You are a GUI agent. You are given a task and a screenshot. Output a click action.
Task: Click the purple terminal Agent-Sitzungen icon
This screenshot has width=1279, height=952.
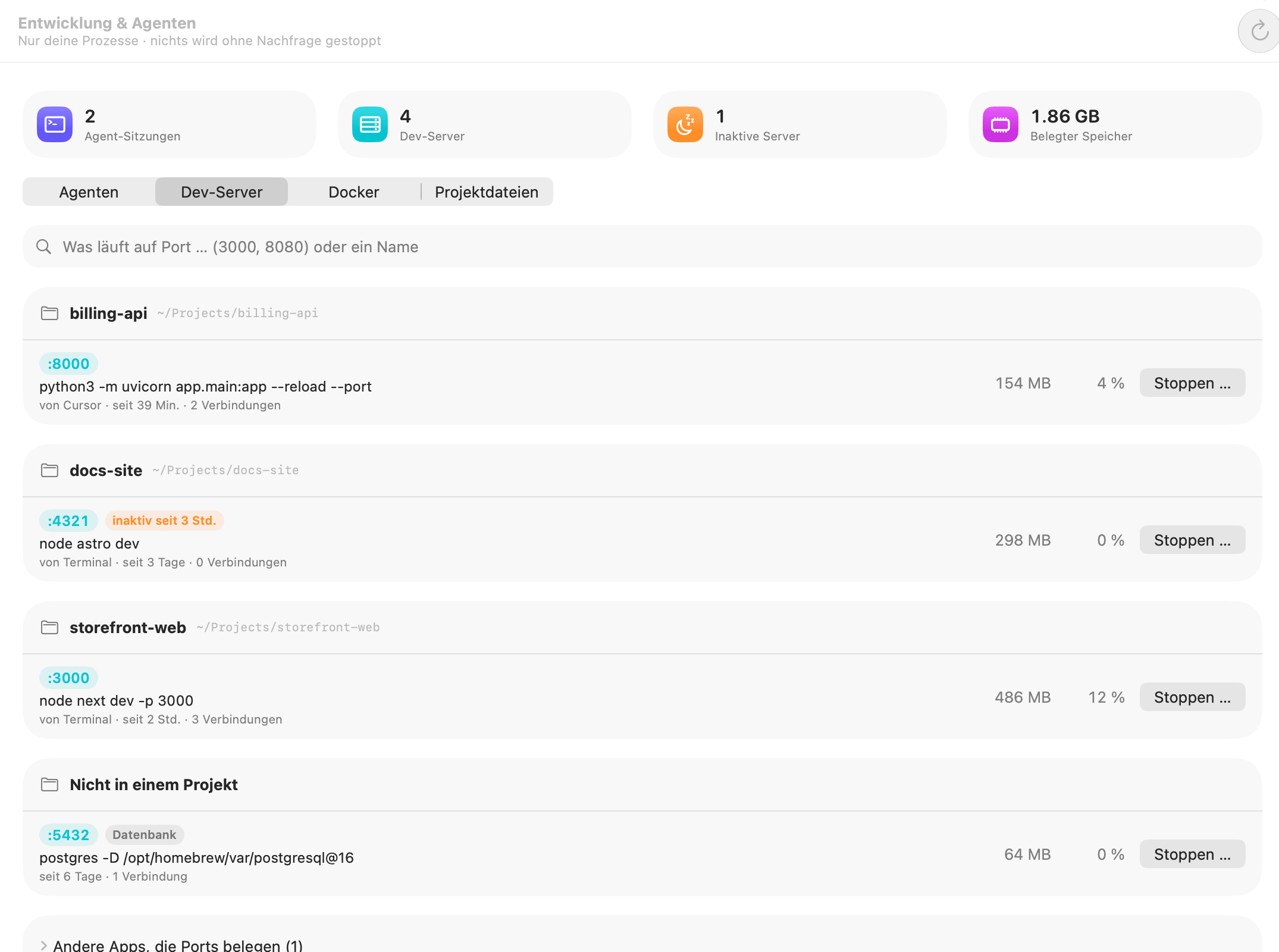point(55,124)
